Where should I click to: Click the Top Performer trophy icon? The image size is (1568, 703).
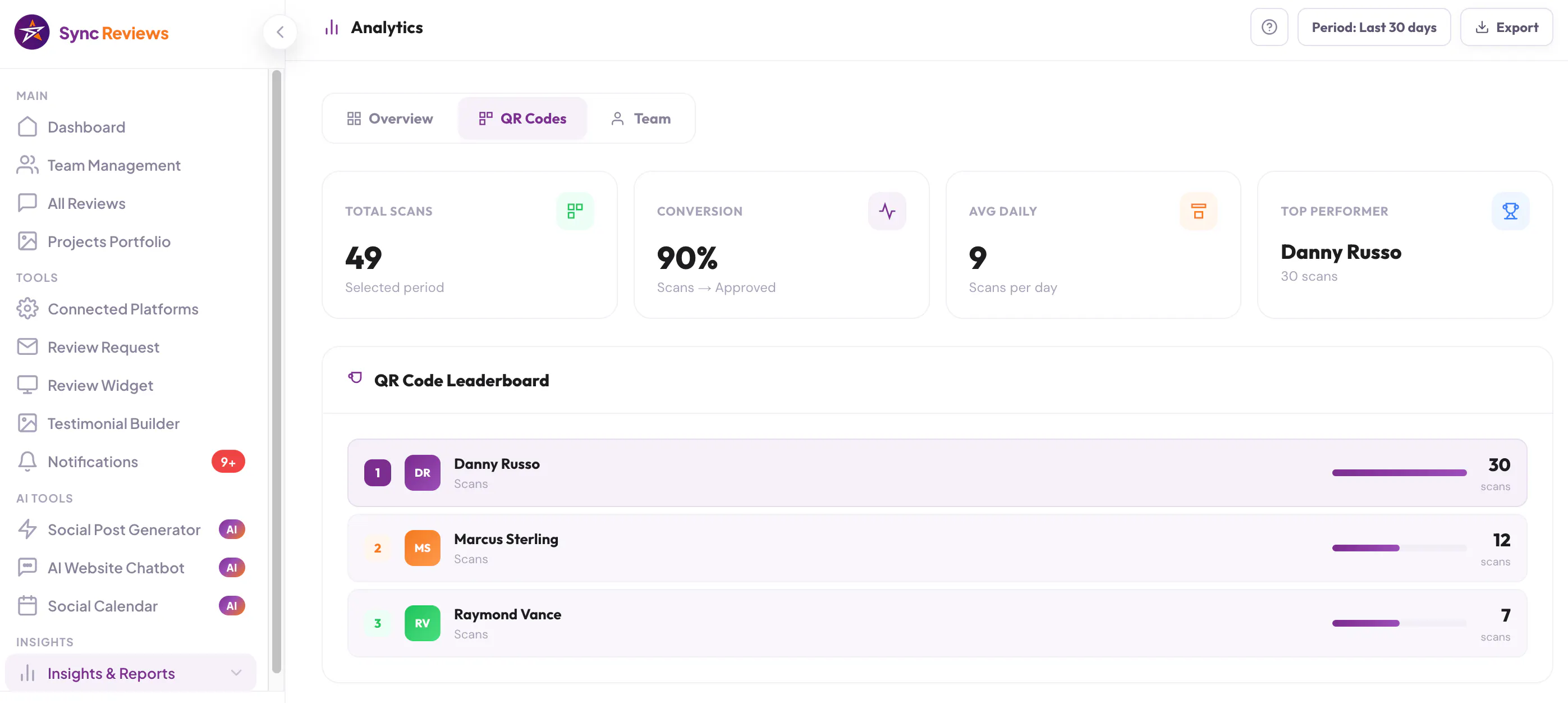point(1510,211)
